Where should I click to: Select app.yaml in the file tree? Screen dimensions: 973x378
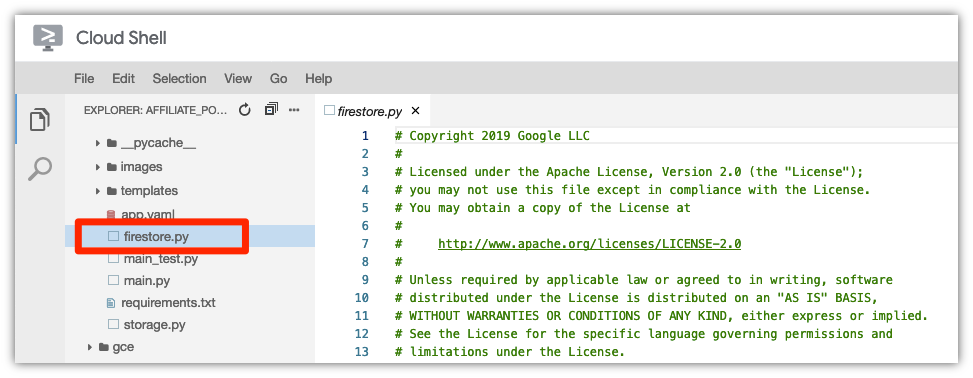click(148, 215)
